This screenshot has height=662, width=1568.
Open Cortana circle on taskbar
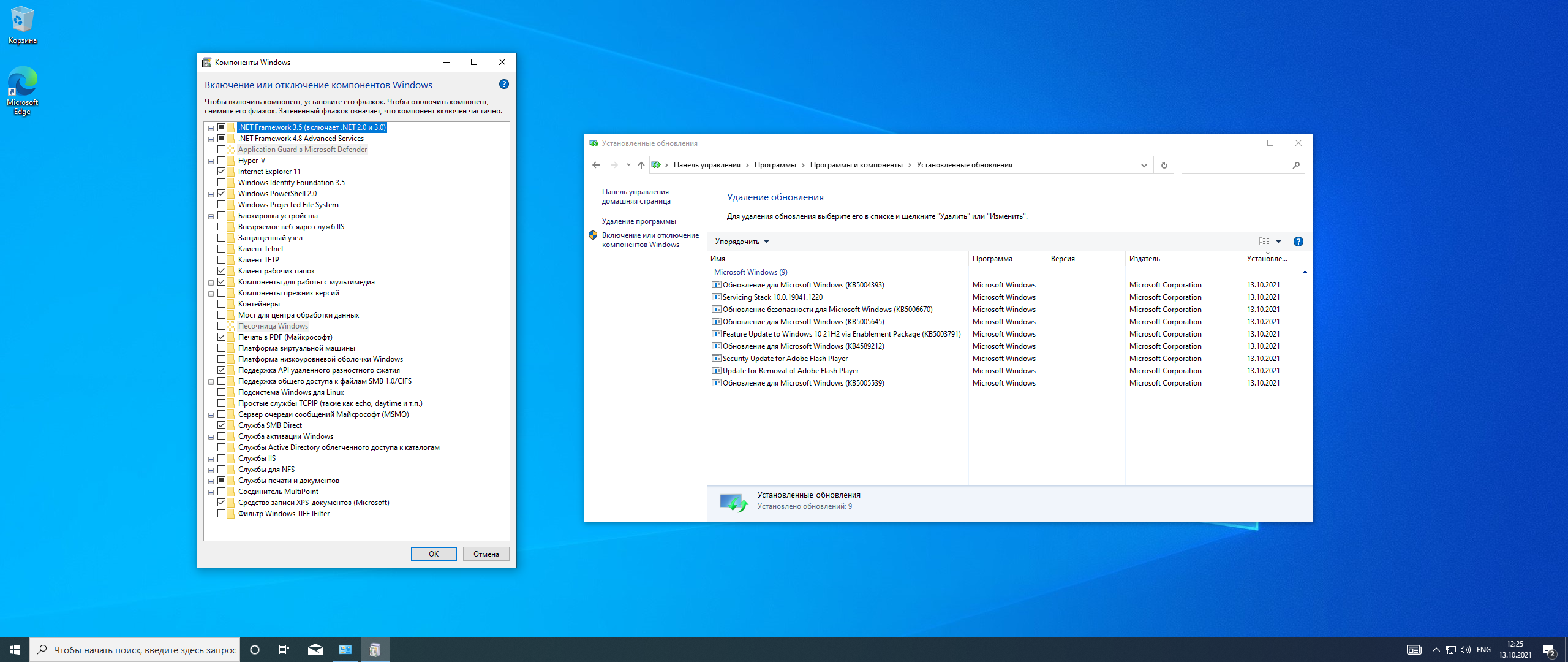(x=255, y=650)
